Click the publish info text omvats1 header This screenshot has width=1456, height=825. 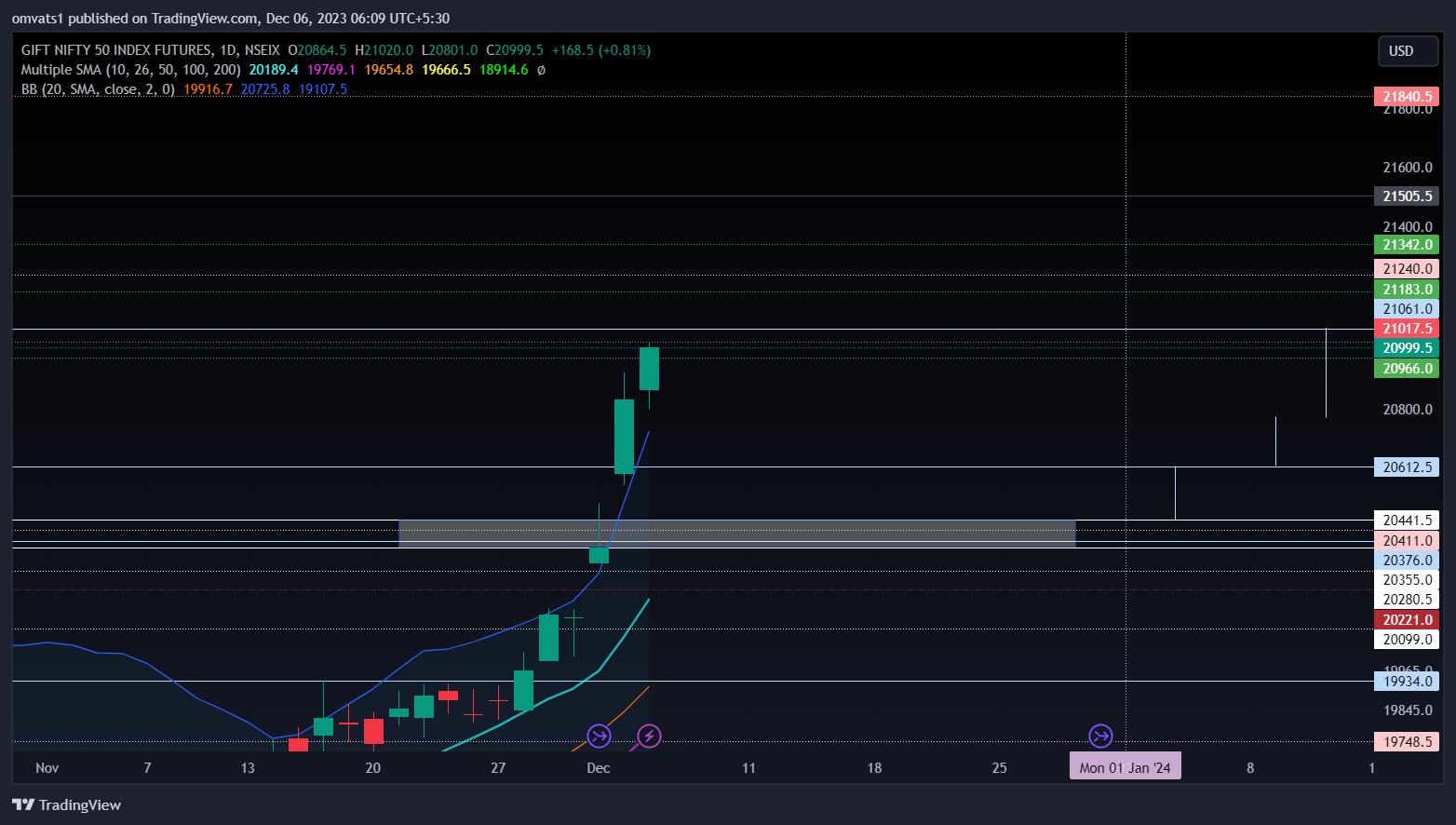coord(231,19)
